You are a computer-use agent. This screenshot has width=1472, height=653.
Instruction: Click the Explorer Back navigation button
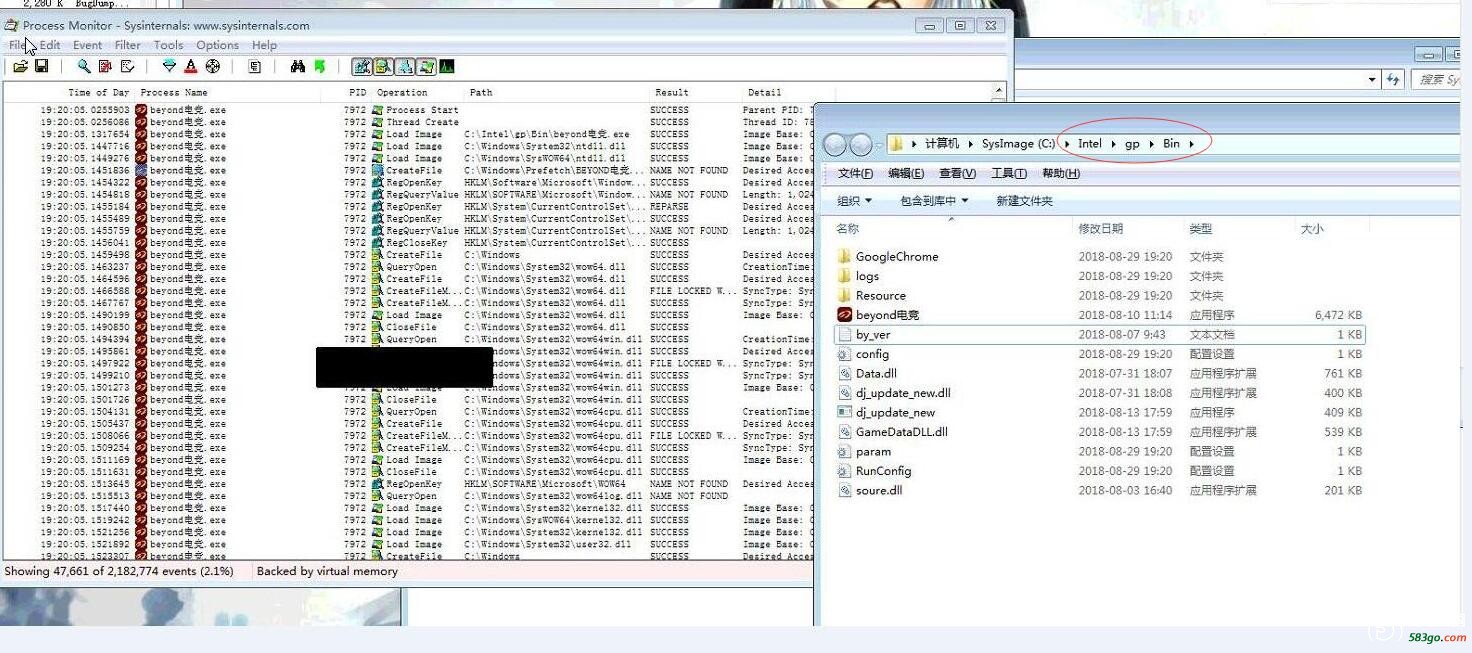(835, 145)
